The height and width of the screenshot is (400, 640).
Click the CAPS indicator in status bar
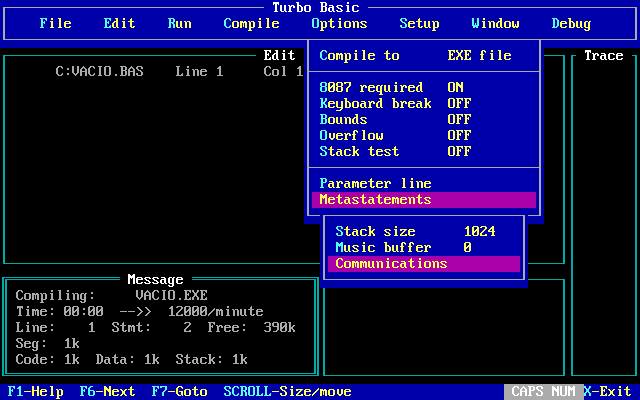pyautogui.click(x=527, y=391)
